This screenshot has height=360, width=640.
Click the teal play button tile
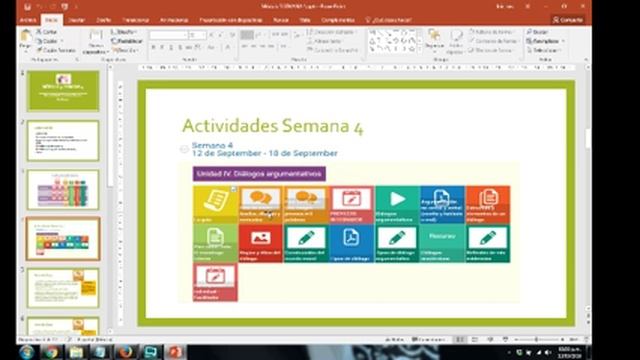397,204
